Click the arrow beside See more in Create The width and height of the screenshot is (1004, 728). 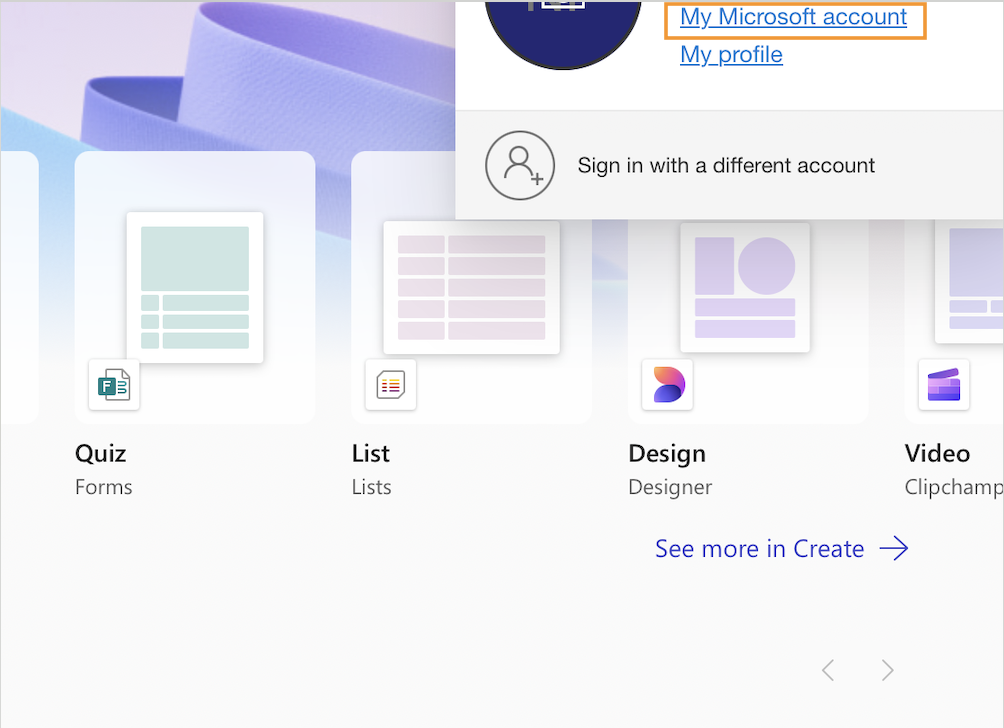(894, 549)
